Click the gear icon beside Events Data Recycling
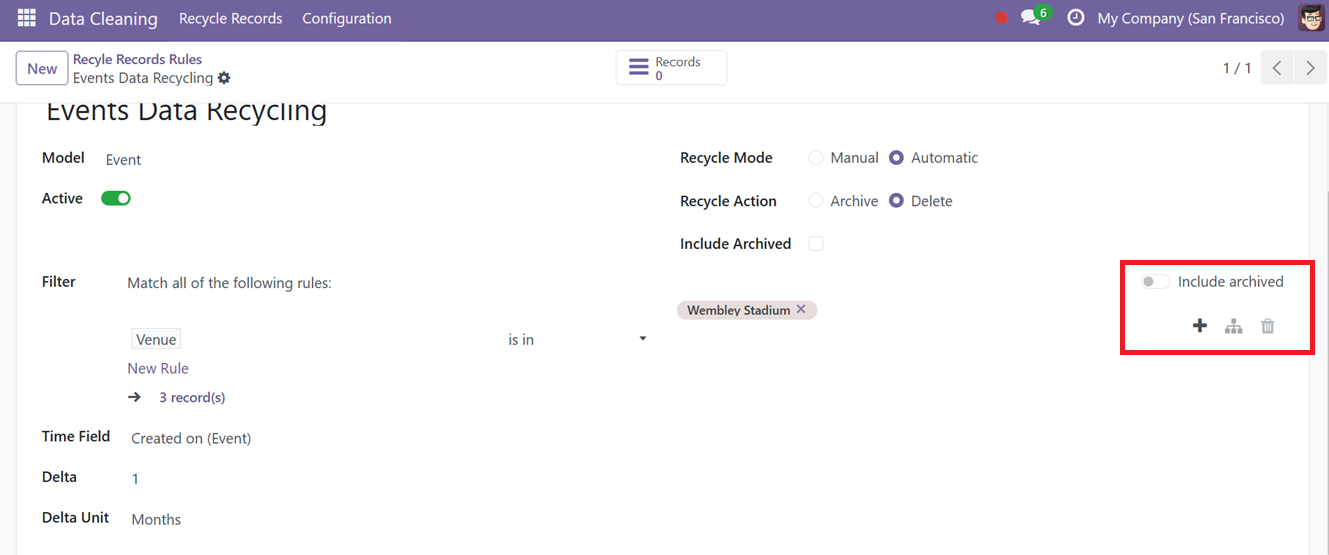 [224, 78]
